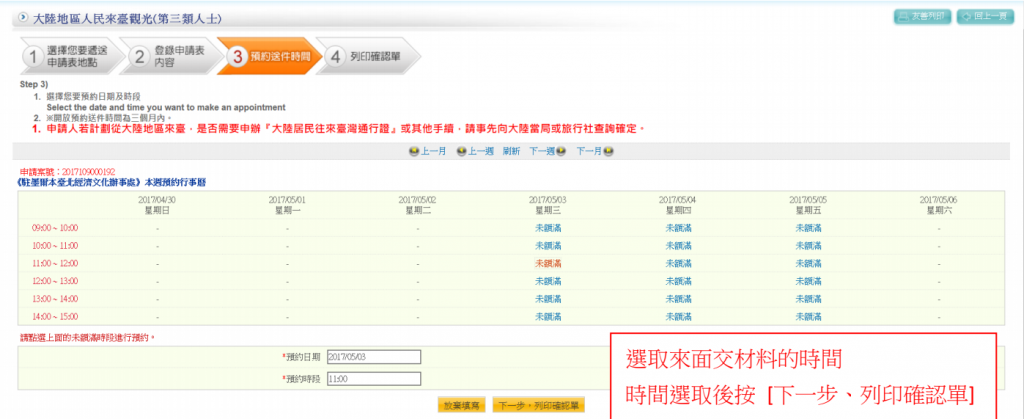Viewport: 1024px width, 419px height.
Task: Click the 2017/05/05 星期五 column header
Action: pos(808,204)
